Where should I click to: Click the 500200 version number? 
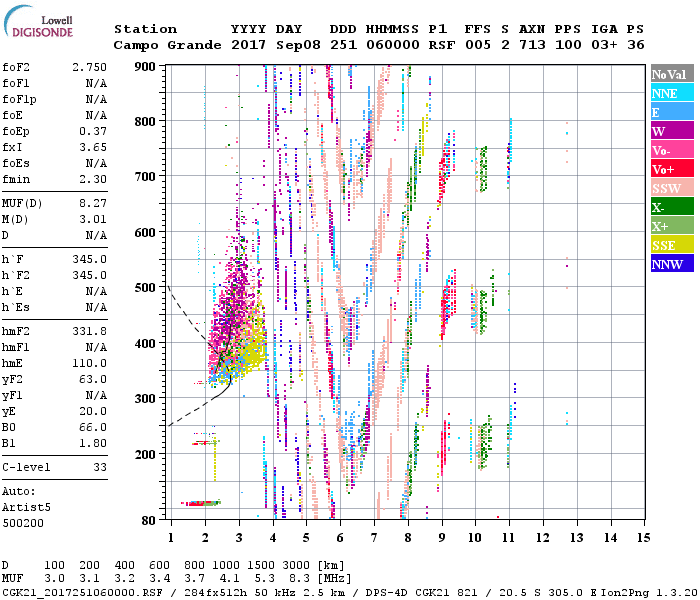(23, 523)
